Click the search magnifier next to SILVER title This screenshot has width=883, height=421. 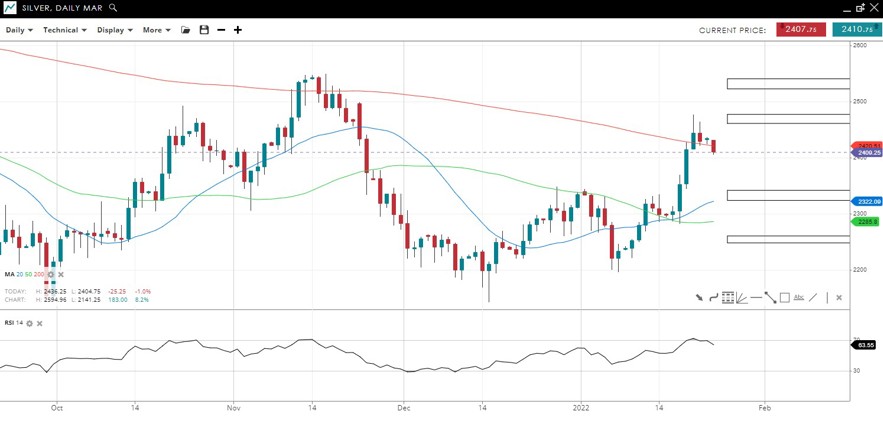[113, 8]
